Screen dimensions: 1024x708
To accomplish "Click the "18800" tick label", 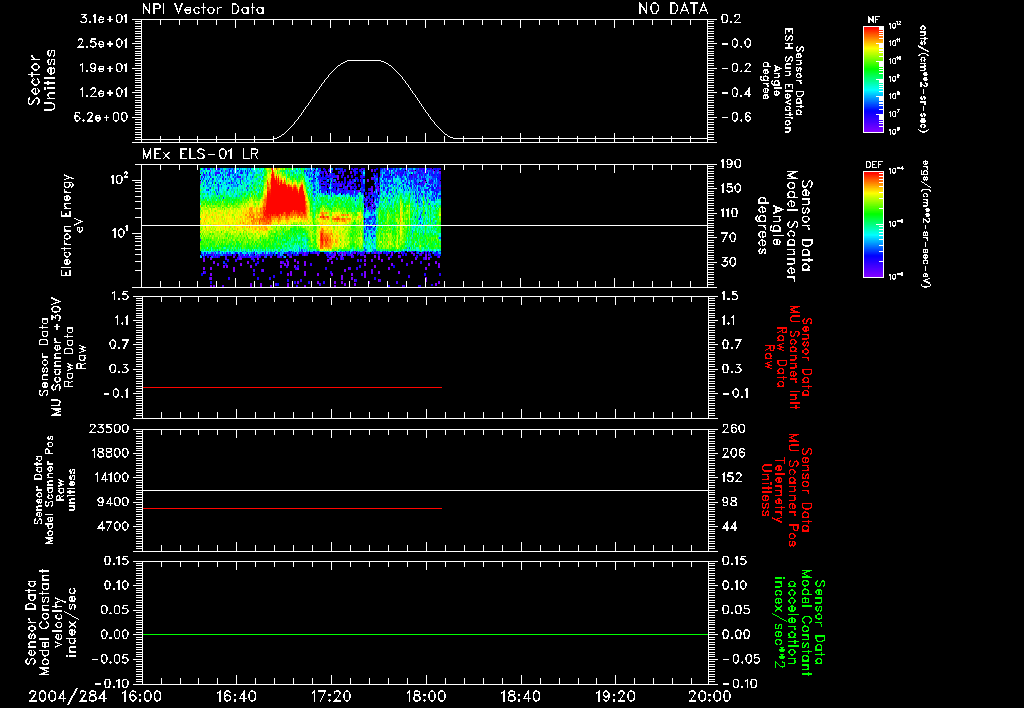I will click(108, 453).
